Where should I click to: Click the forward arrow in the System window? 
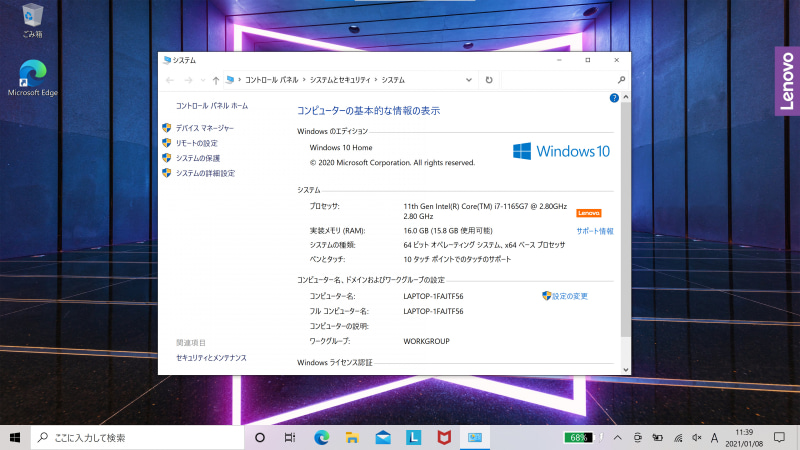(x=188, y=80)
